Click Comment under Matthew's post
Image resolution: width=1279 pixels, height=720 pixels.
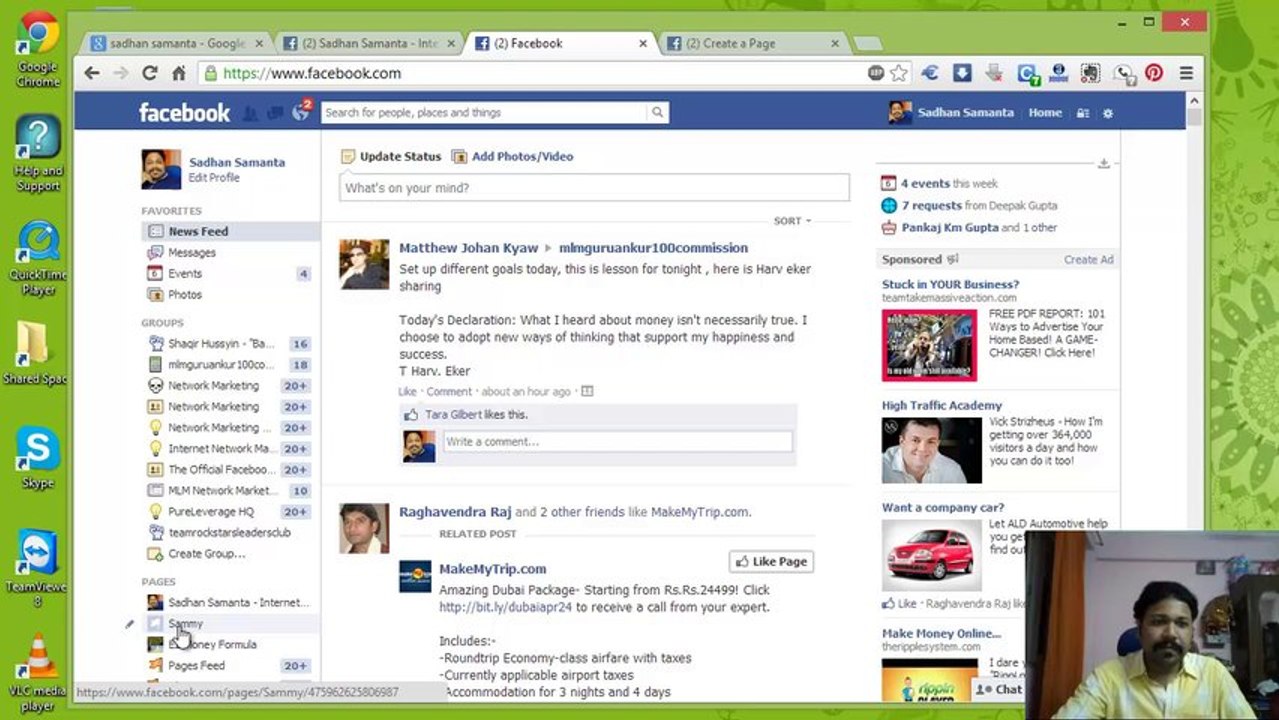tap(449, 392)
